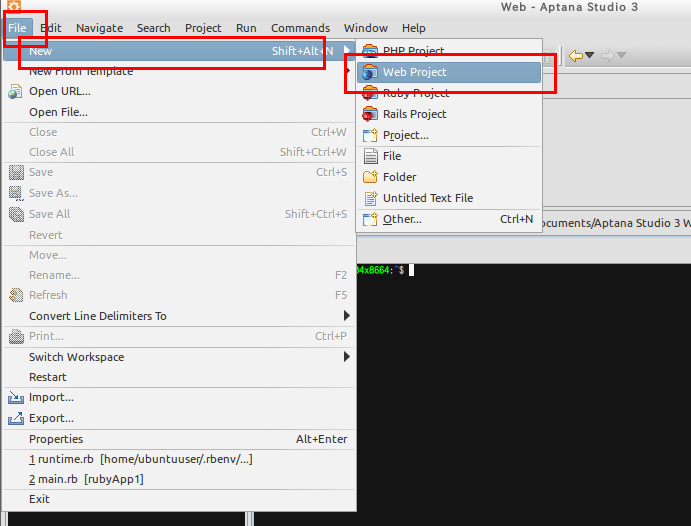Click the Back navigation arrow icon
This screenshot has height=526, width=691.
[x=576, y=56]
